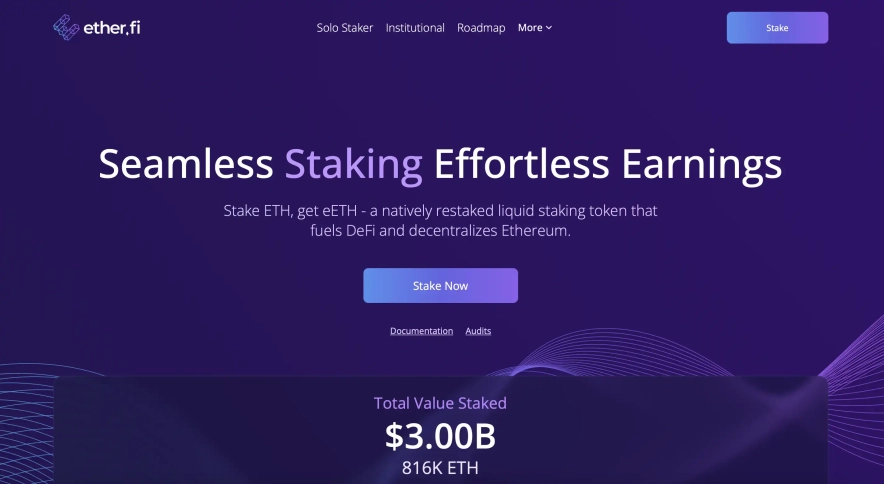
Task: Click the Stake ETH, get eETH description
Action: 440,212
